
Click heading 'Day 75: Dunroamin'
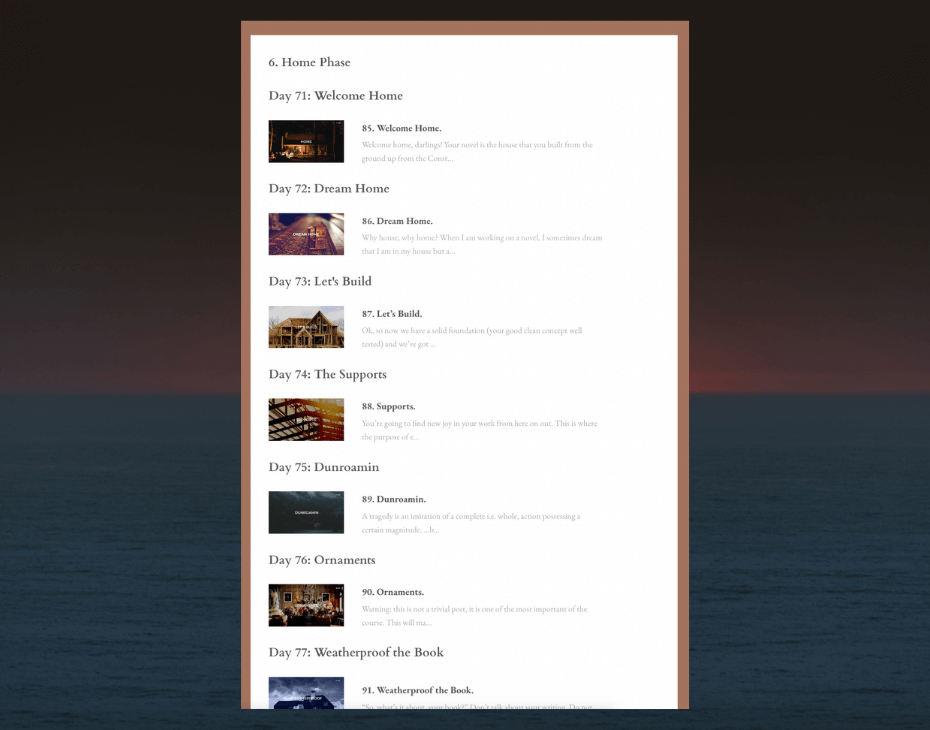324,467
